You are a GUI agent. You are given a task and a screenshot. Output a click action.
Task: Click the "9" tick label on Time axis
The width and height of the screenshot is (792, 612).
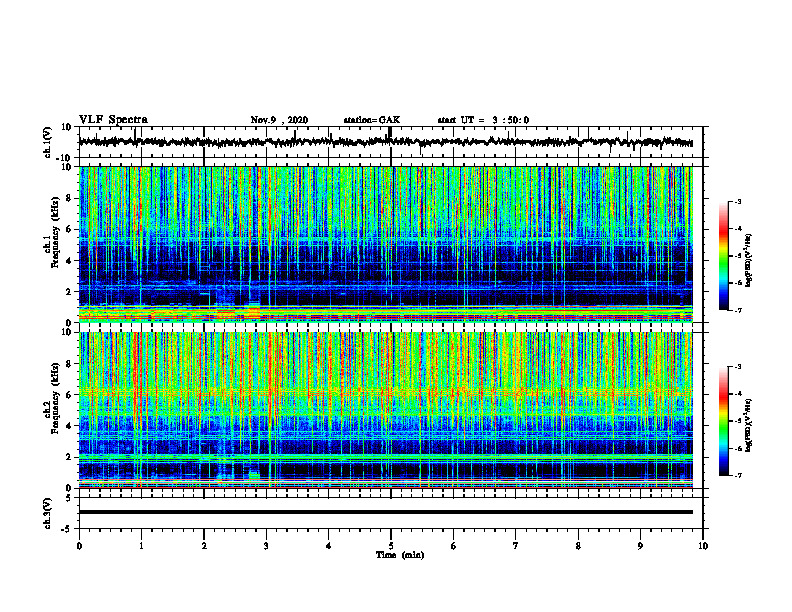tap(640, 546)
